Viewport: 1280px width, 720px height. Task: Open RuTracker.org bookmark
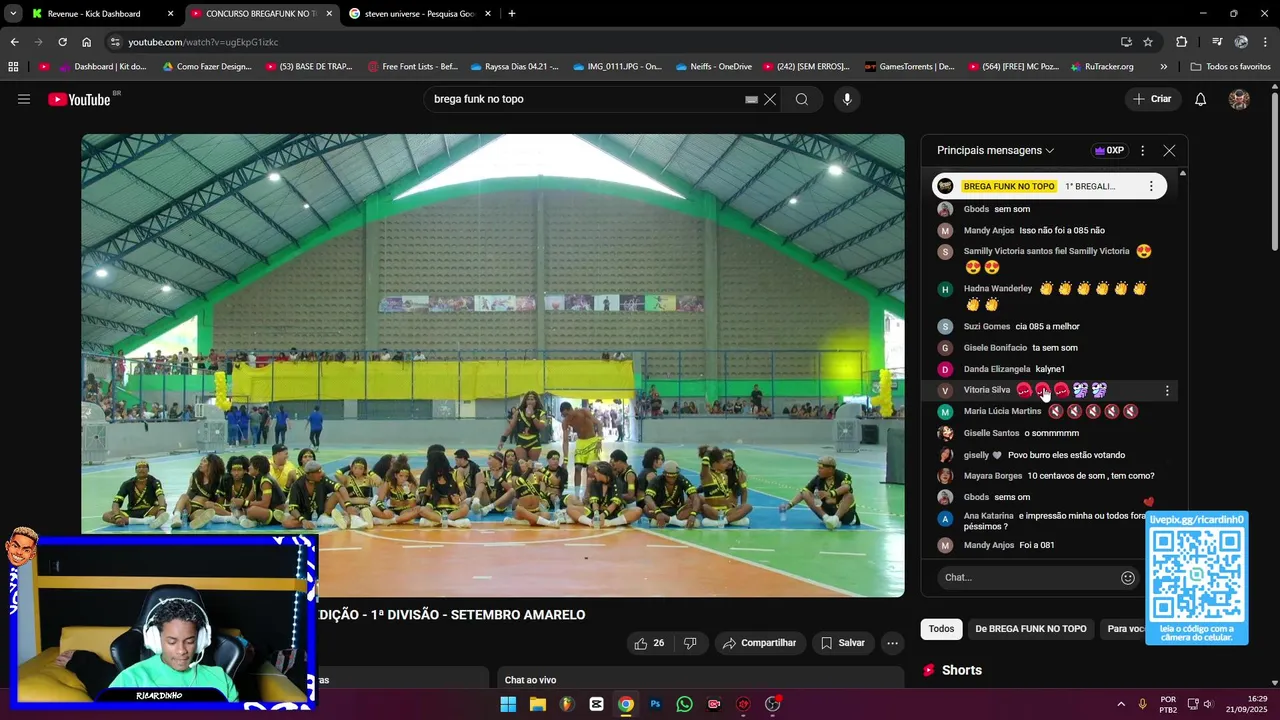1101,67
